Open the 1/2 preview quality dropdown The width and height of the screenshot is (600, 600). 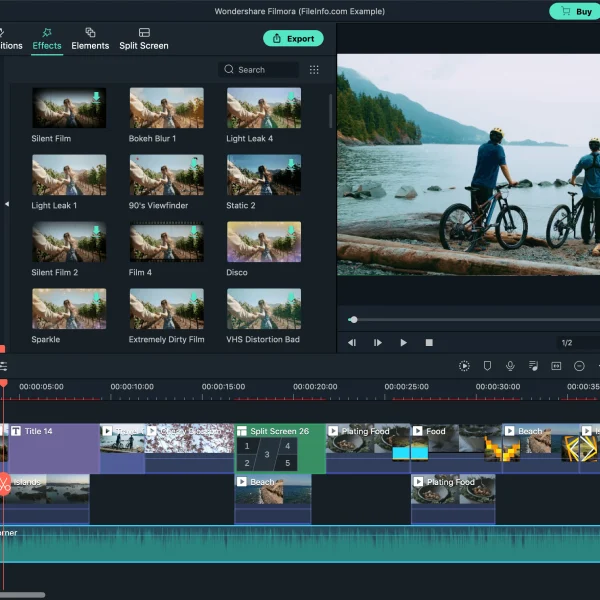point(578,343)
